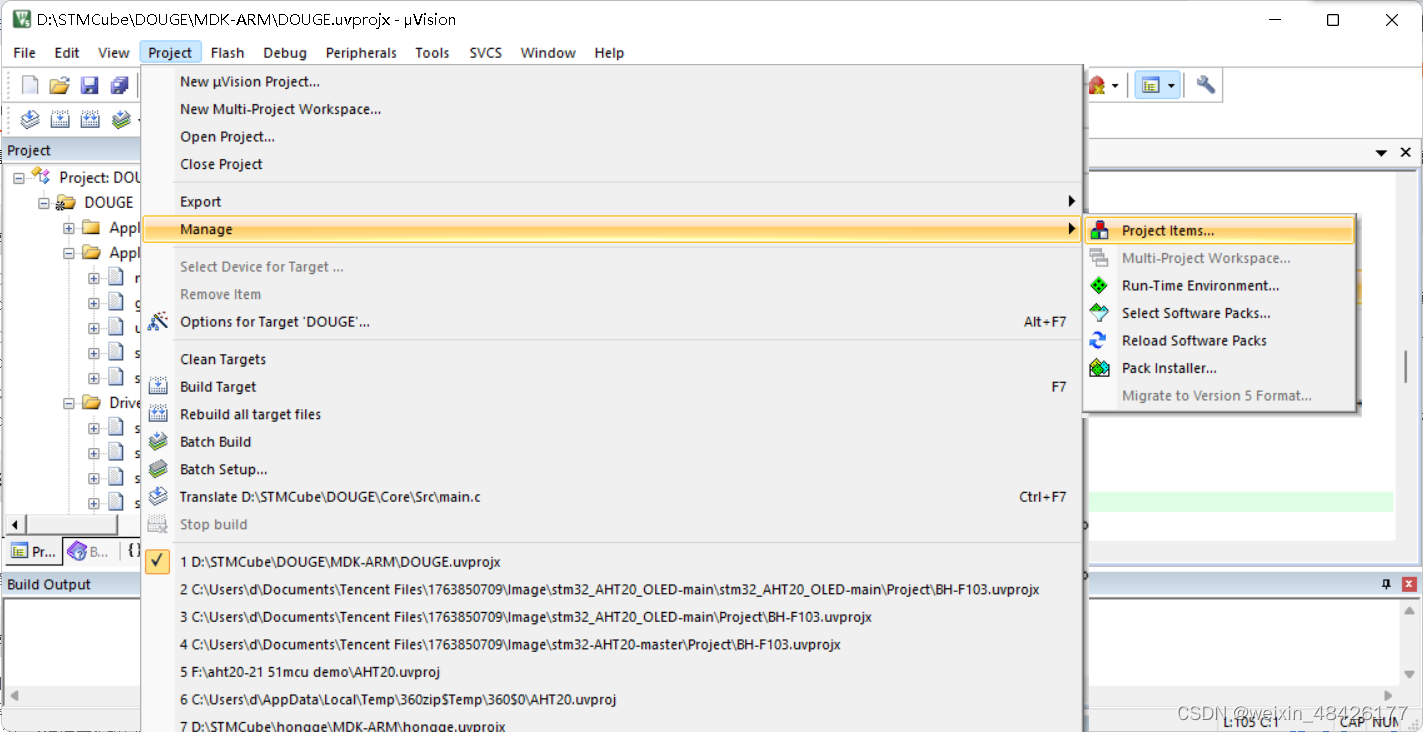
Task: Click the Select Software Packs icon
Action: pos(1100,313)
